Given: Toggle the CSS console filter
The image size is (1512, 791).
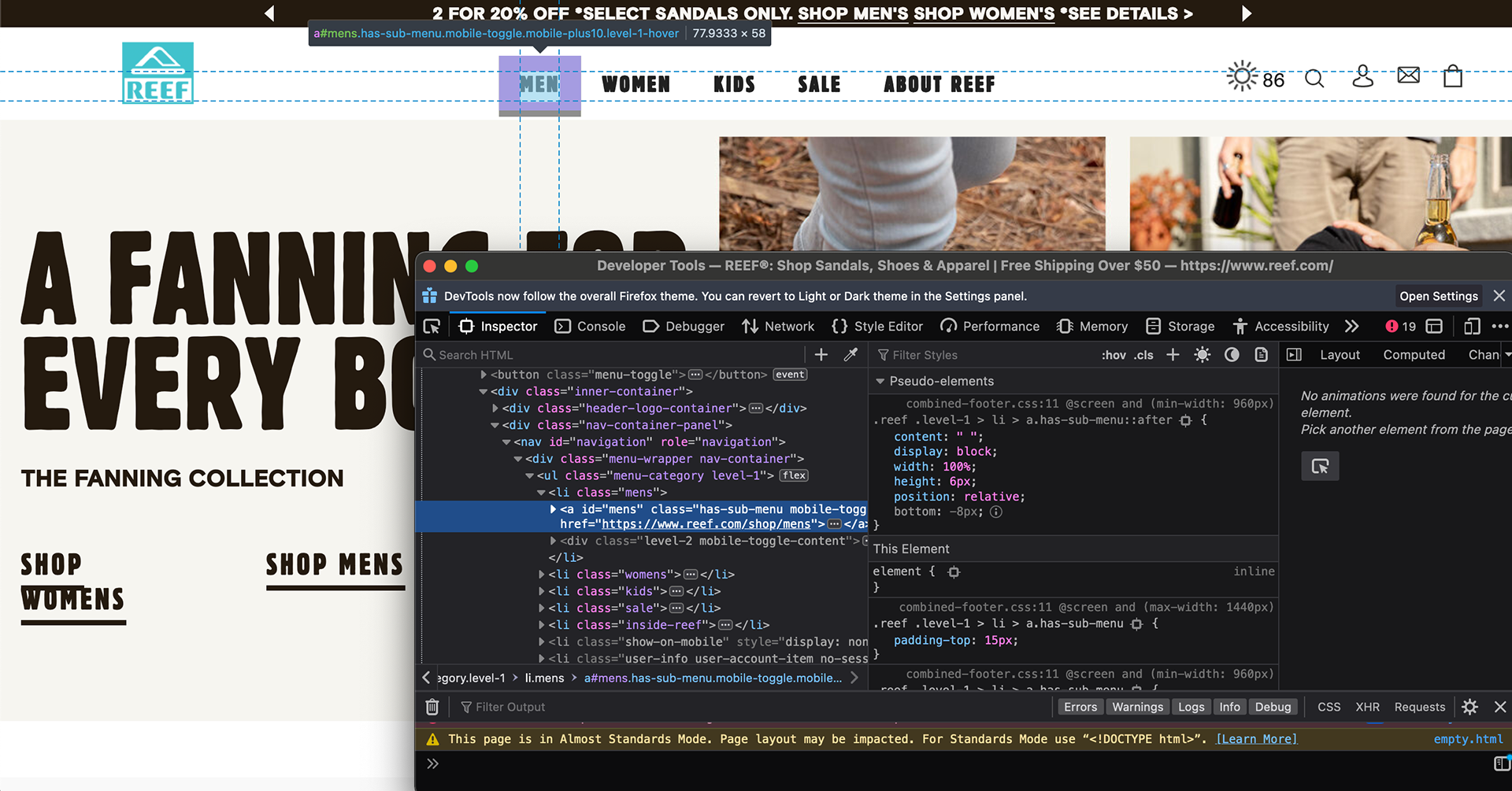Looking at the screenshot, I should (1329, 707).
